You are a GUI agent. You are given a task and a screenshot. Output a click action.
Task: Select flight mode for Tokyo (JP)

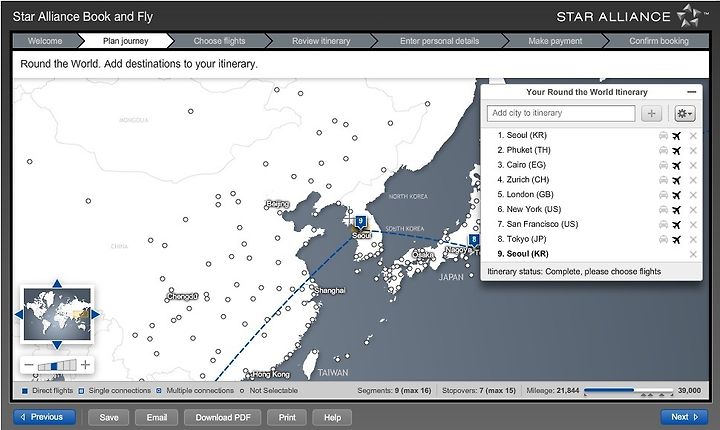[x=676, y=239]
